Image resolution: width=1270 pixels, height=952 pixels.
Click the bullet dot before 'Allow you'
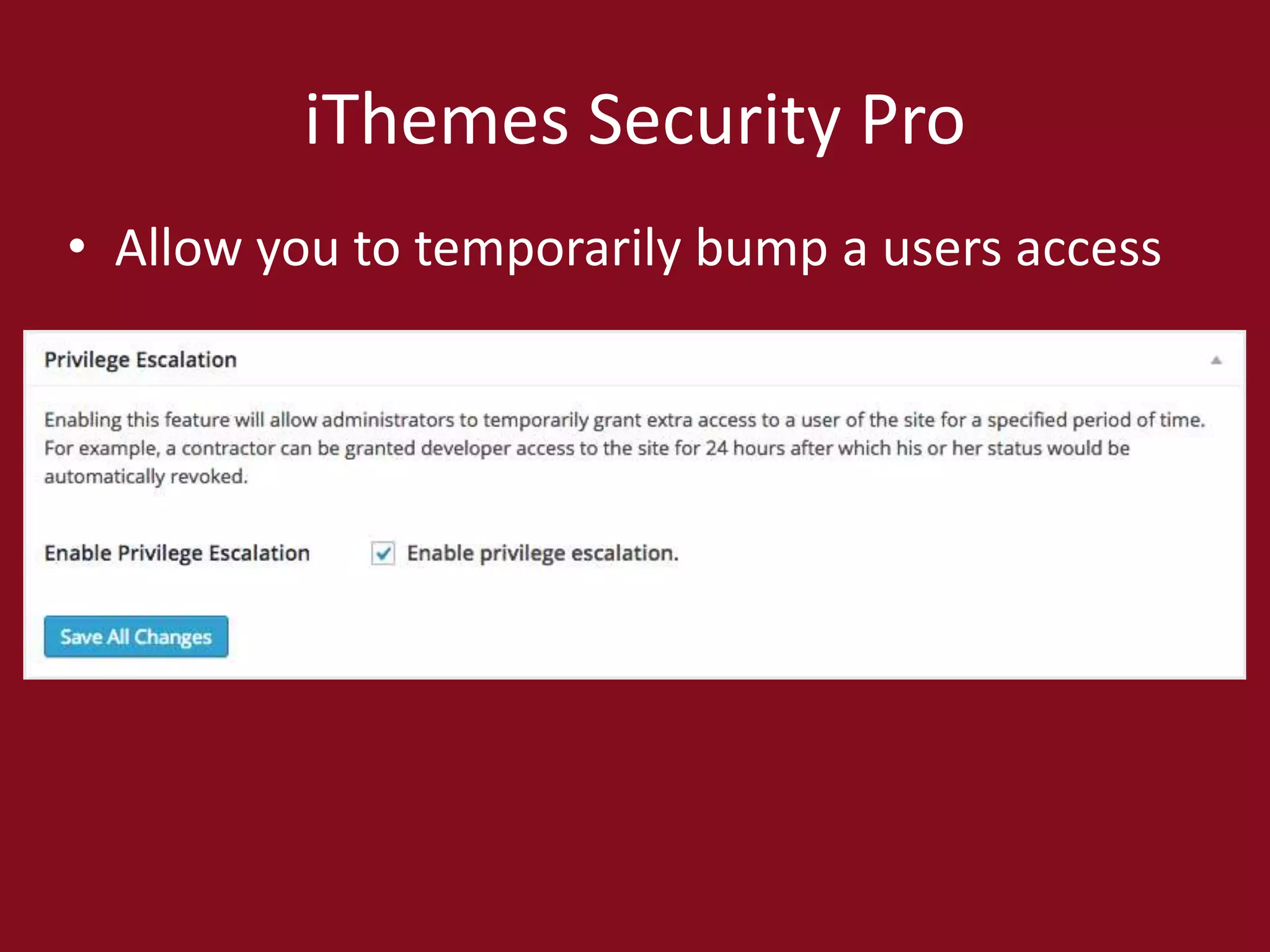[77, 247]
